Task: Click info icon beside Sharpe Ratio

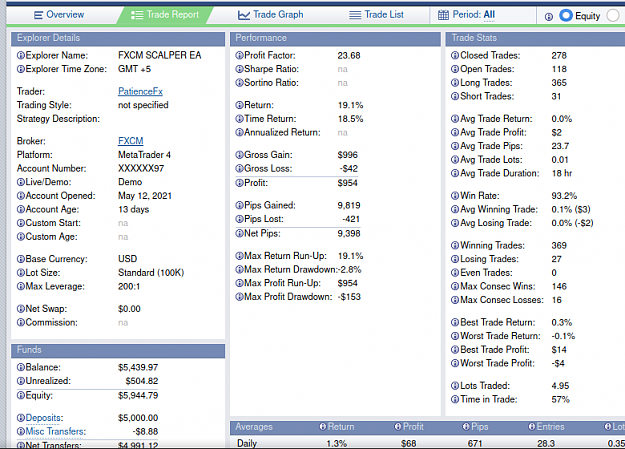Action: [239, 69]
